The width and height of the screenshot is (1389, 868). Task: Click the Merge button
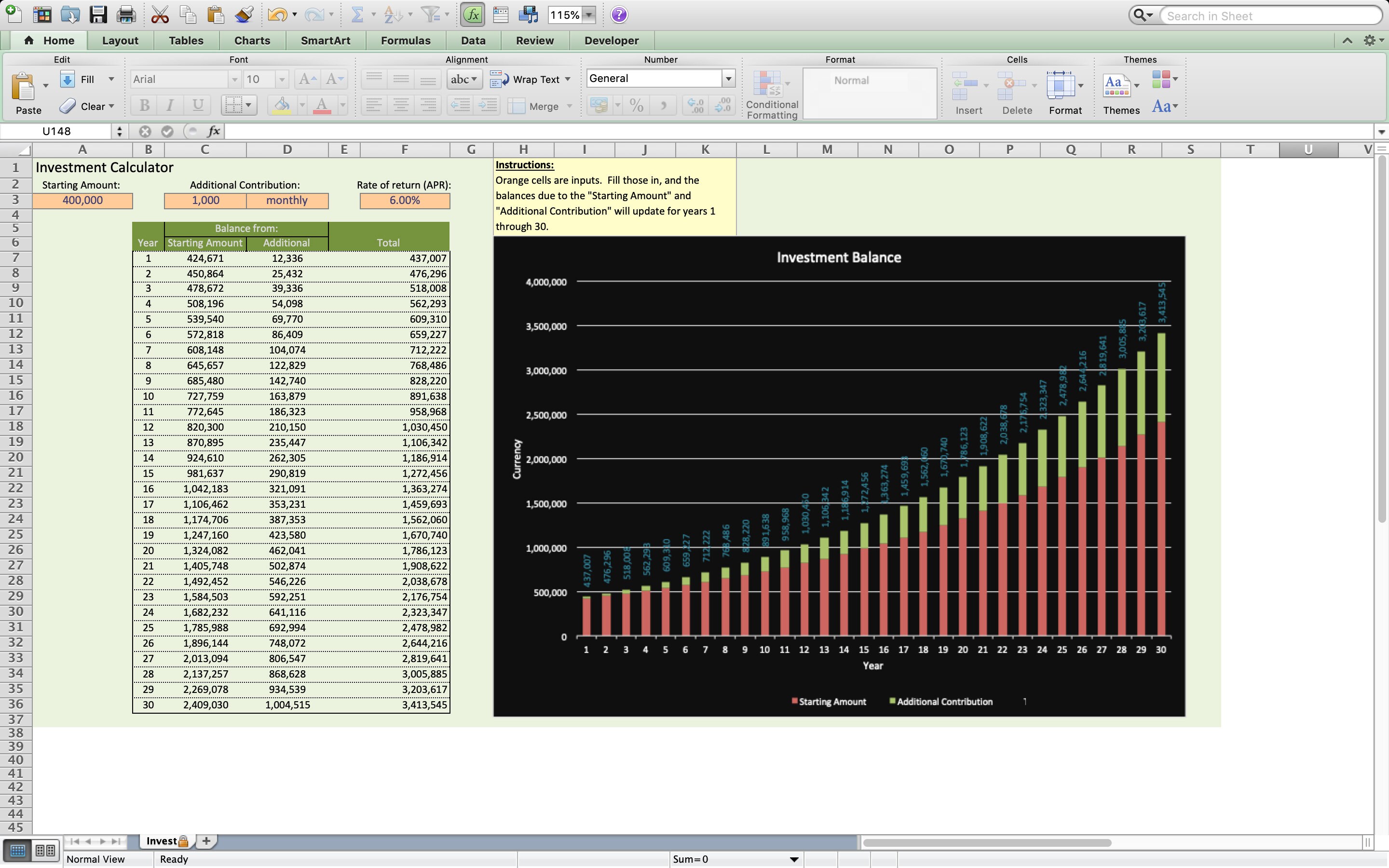pos(540,106)
